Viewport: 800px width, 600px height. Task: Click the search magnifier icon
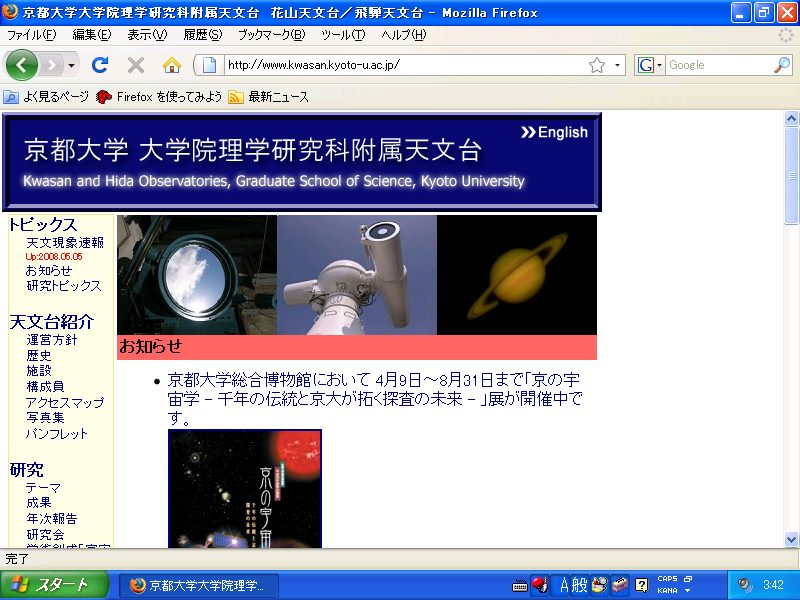(x=782, y=65)
